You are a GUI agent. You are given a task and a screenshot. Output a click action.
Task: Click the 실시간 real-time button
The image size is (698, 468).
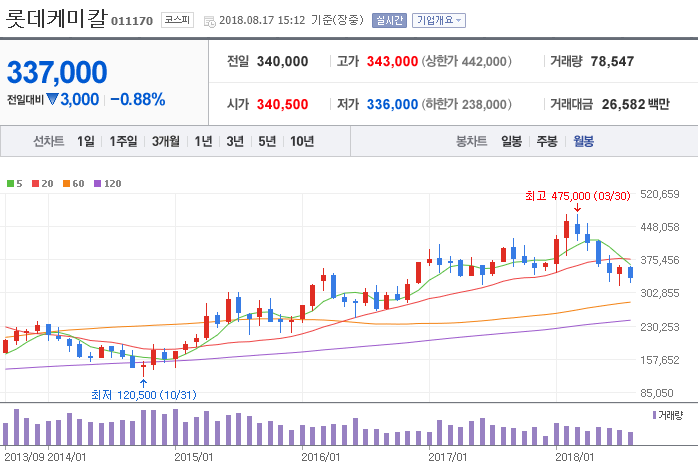390,20
